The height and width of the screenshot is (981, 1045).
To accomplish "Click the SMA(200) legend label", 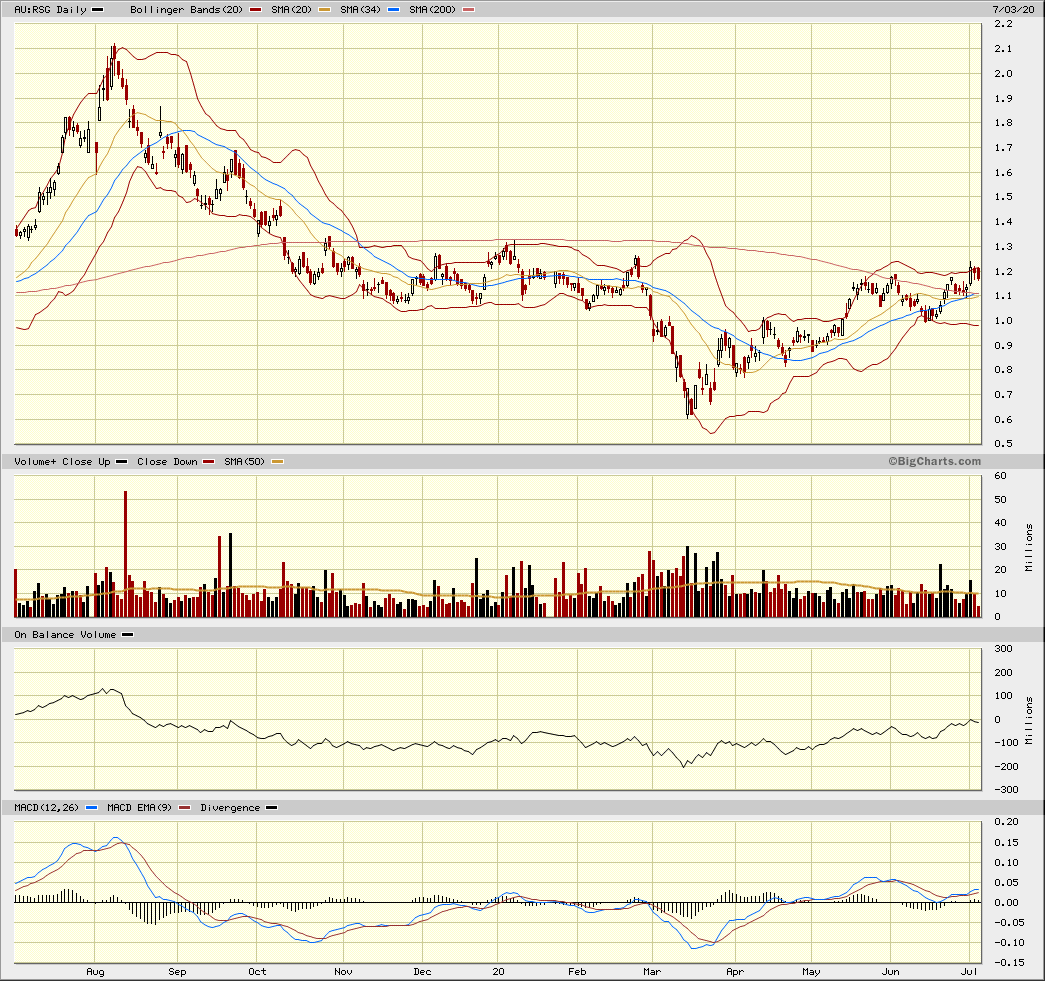I will (x=432, y=9).
